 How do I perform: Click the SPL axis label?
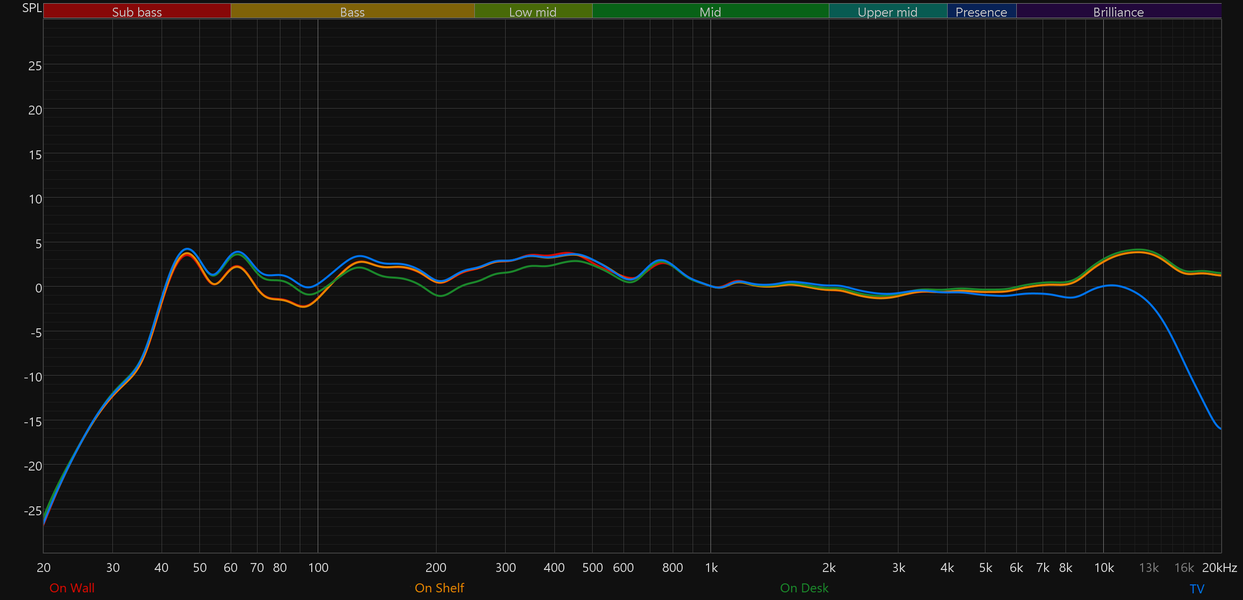tap(32, 9)
